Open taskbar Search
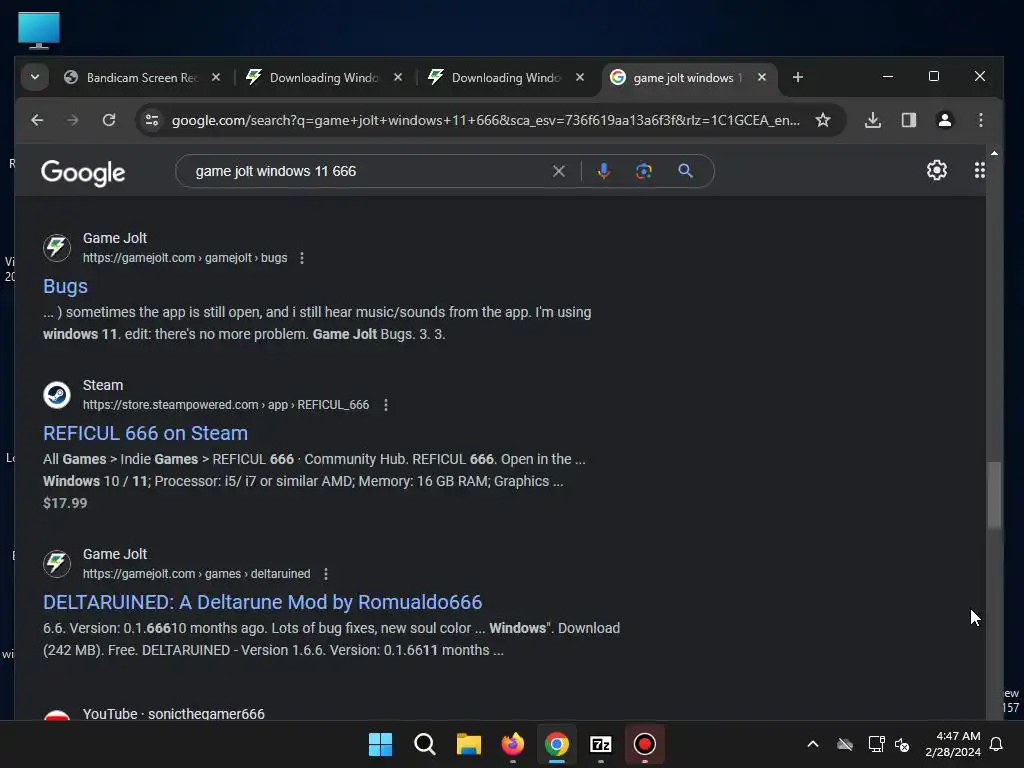This screenshot has height=768, width=1024. (x=424, y=744)
